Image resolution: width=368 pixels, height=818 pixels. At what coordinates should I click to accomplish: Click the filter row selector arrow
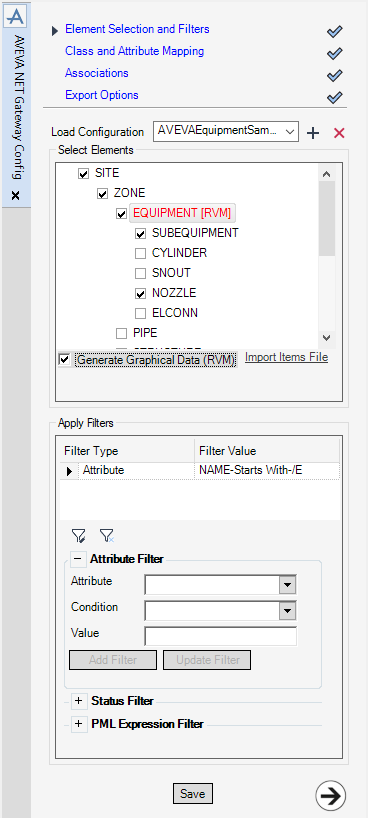point(69,471)
